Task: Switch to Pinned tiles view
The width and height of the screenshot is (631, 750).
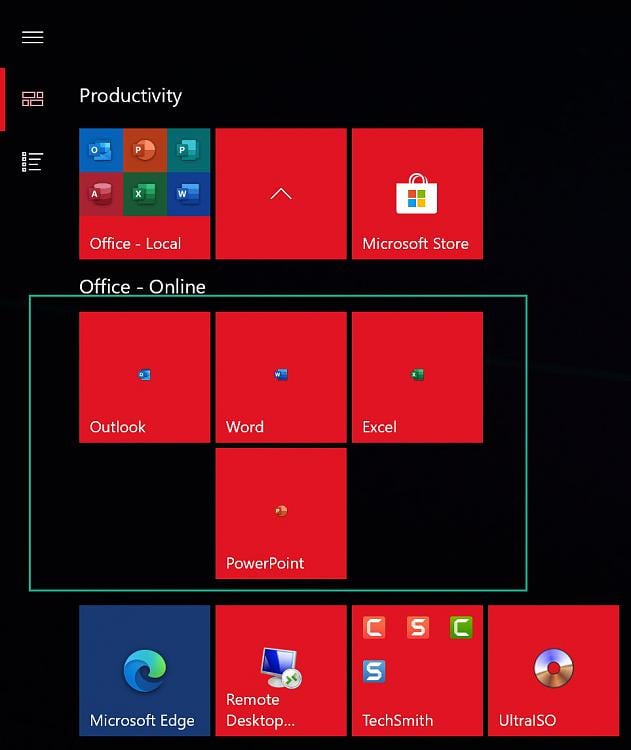Action: tap(33, 99)
